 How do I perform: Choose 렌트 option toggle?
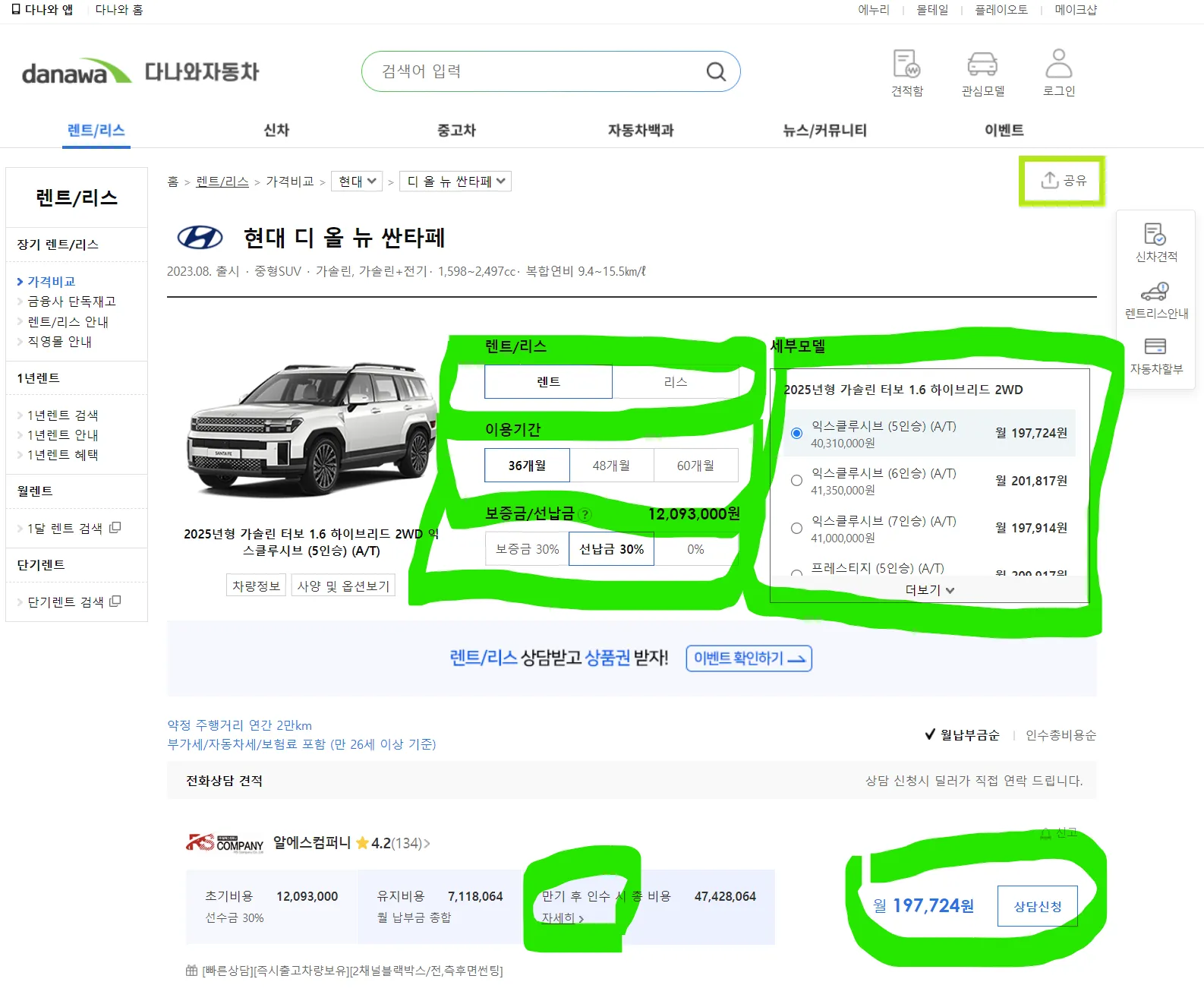[x=548, y=381]
